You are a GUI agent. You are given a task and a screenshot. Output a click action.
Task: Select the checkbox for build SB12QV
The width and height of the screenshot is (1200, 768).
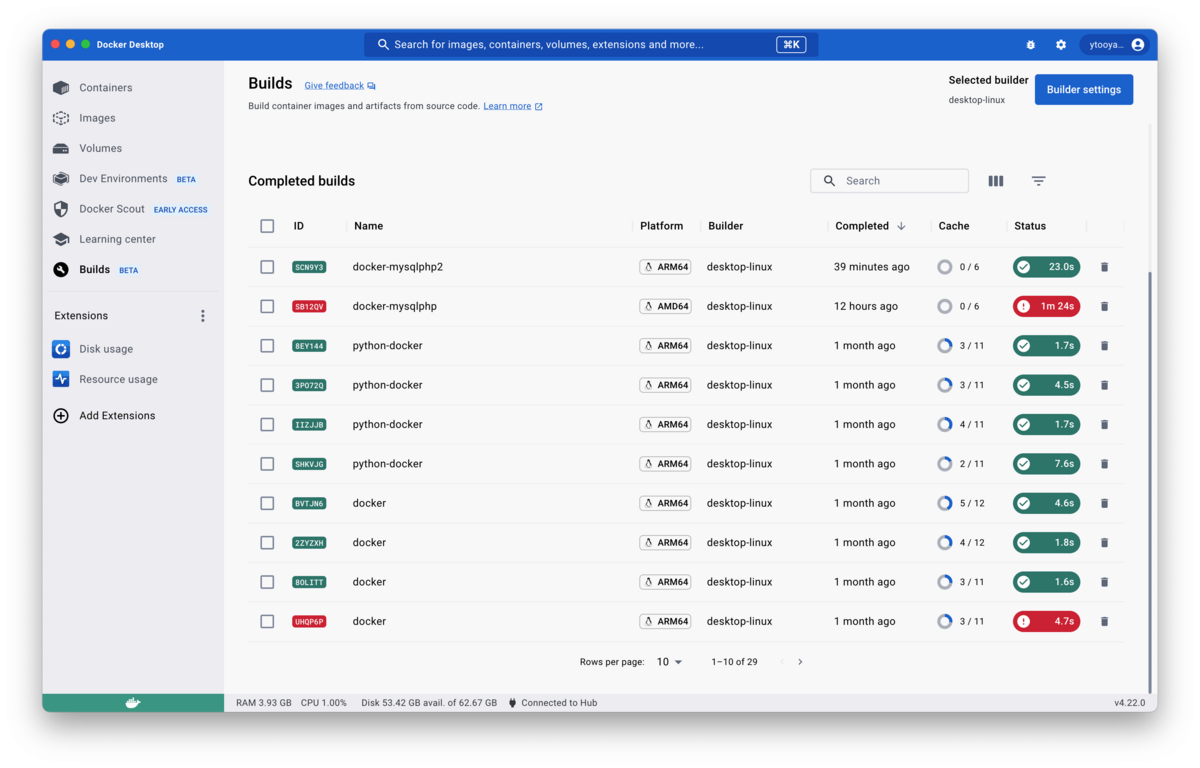click(267, 306)
